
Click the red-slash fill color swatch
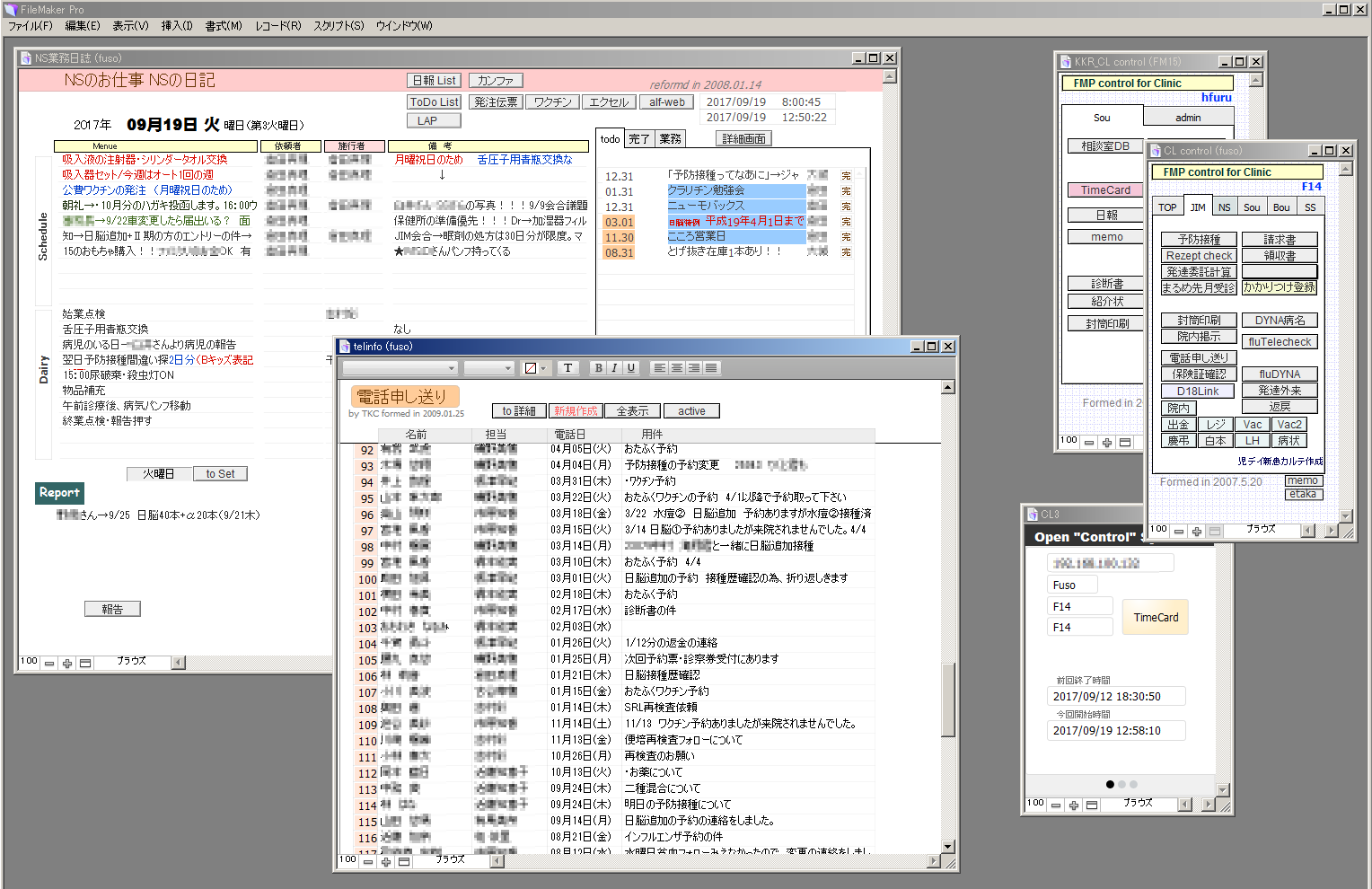pyautogui.click(x=531, y=368)
